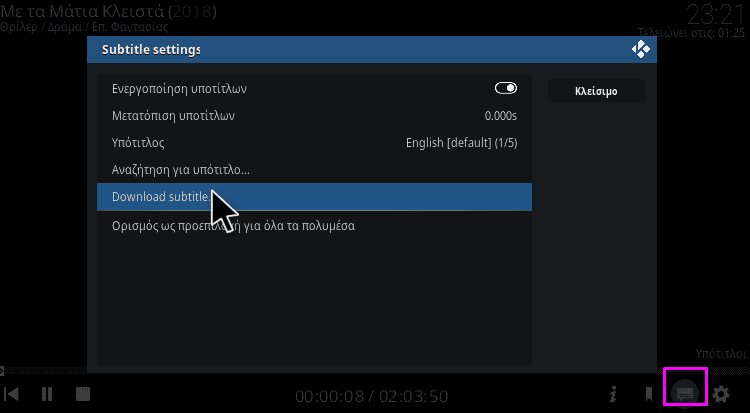This screenshot has height=413, width=750.
Task: Toggle the Ενεργοποίηση υποτίτλων switch
Action: [506, 88]
